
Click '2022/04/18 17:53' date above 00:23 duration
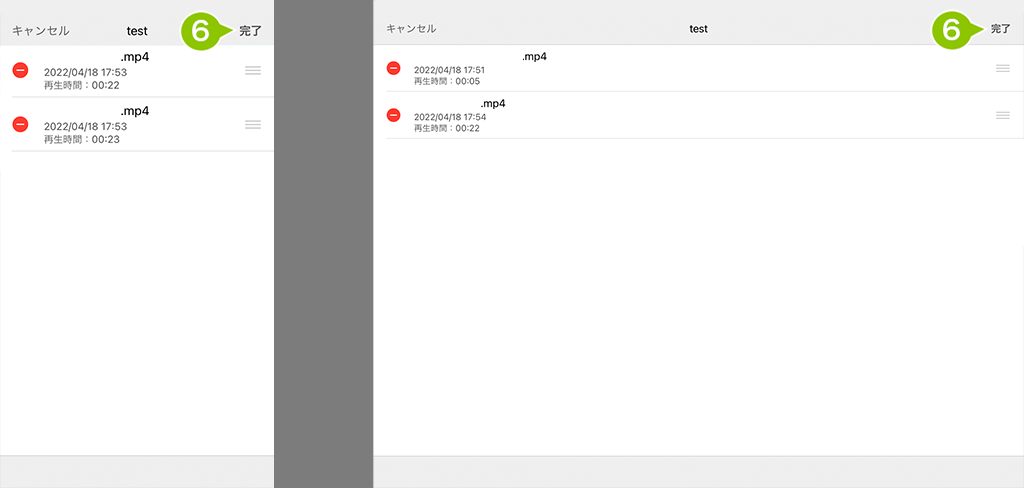[86, 127]
